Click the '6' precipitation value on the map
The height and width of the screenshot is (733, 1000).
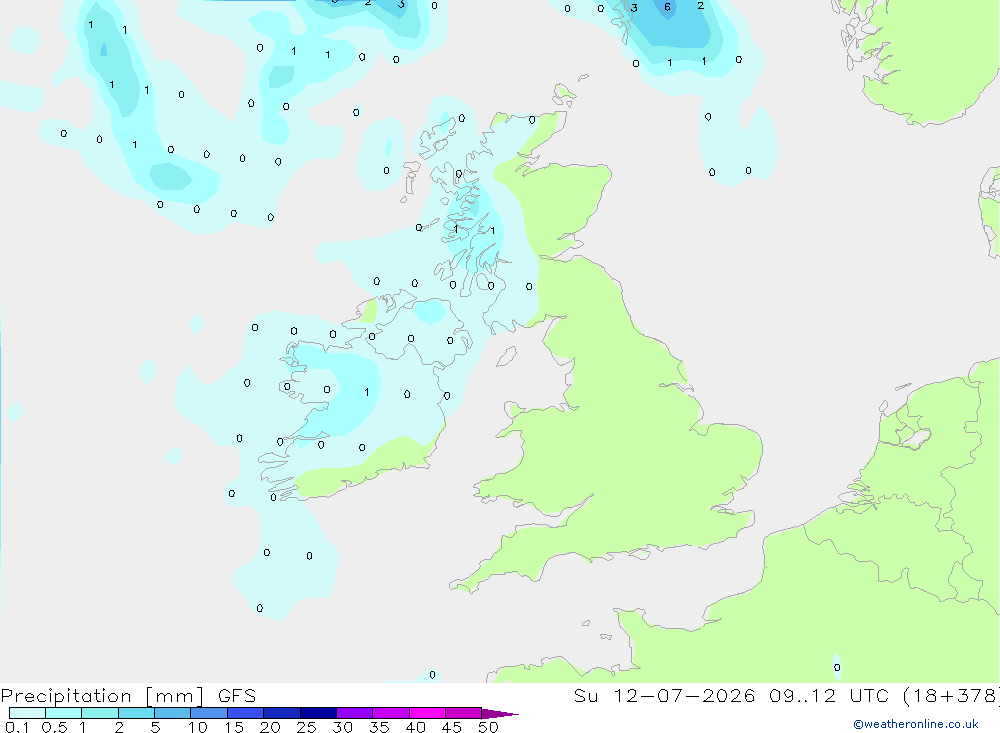667,7
